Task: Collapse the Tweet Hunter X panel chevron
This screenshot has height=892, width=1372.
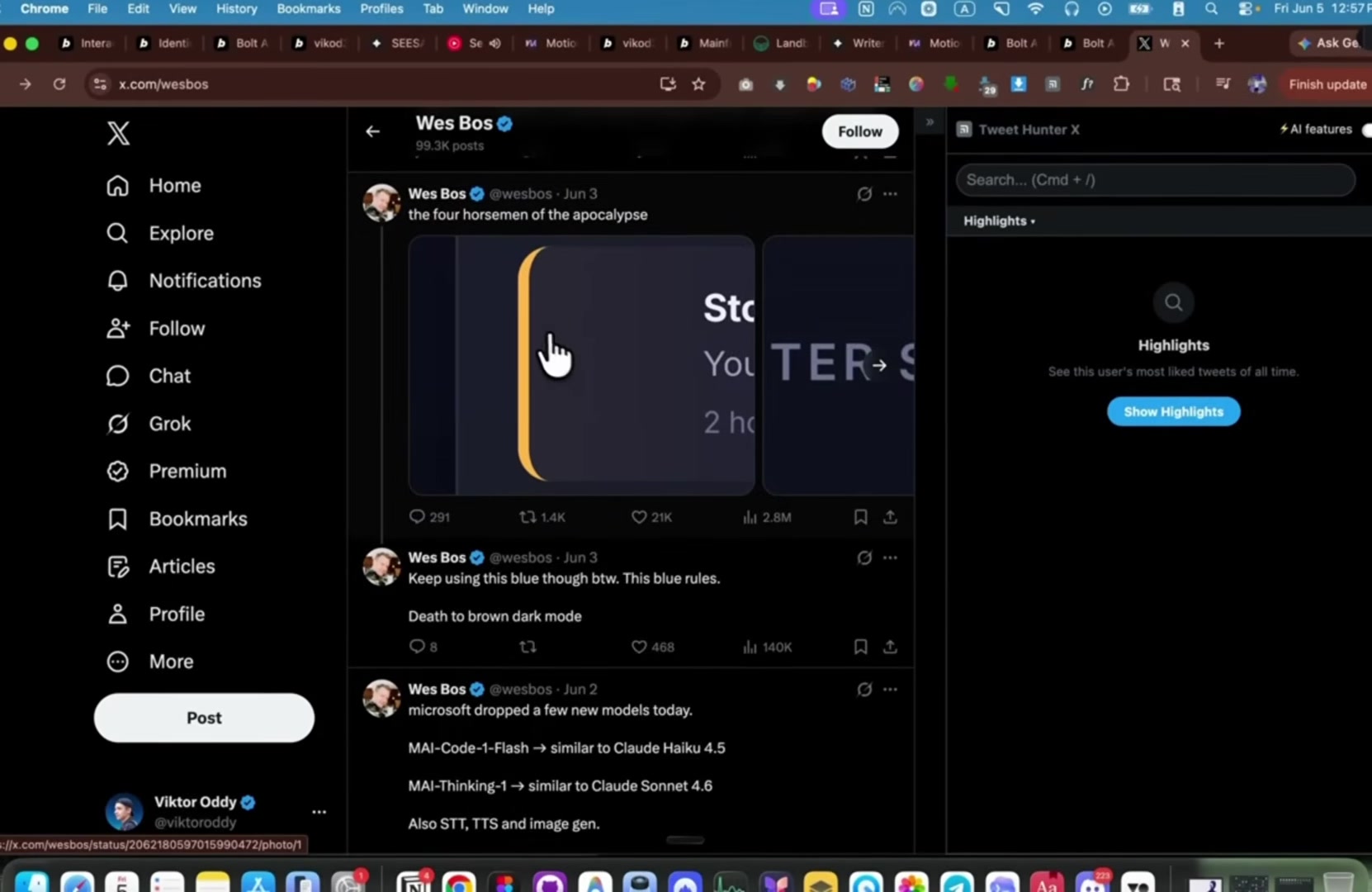Action: pos(930,122)
